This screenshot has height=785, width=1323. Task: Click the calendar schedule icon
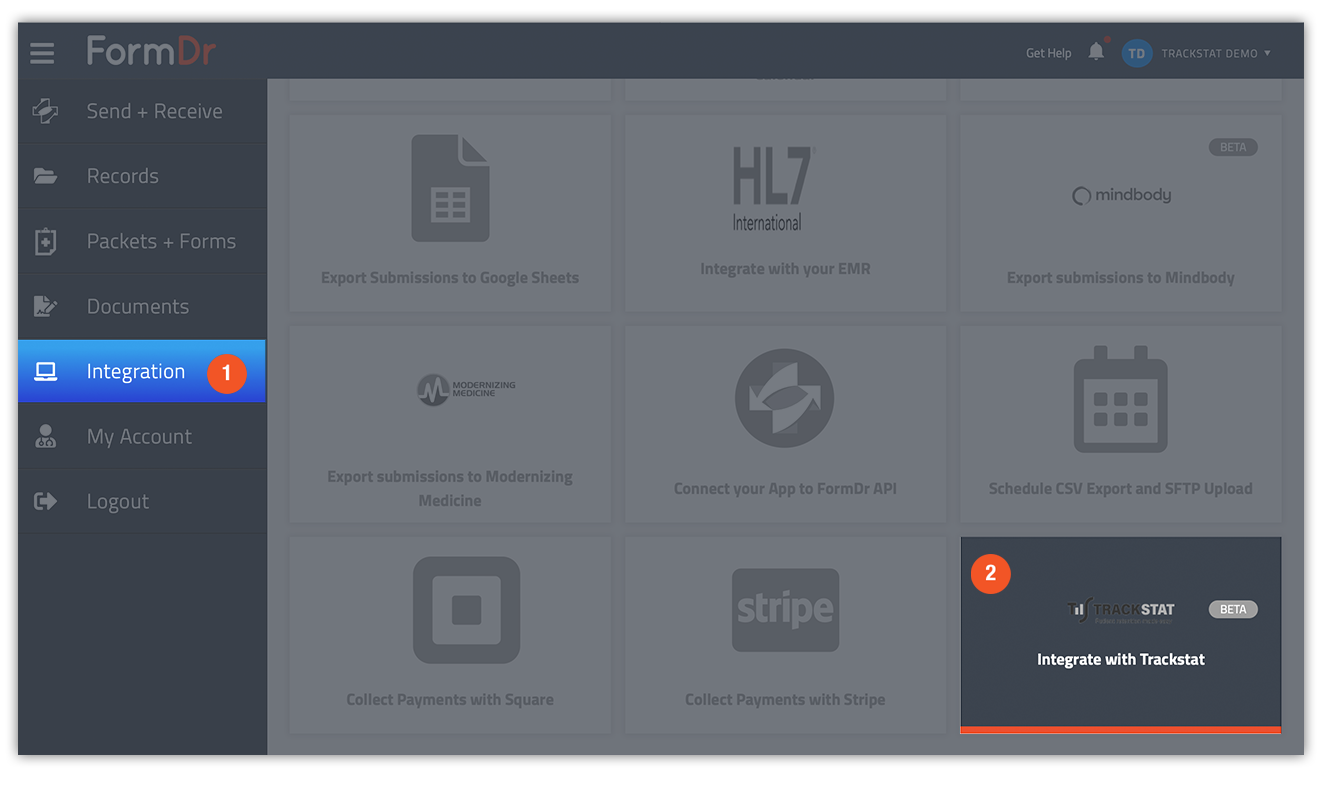click(x=1121, y=399)
